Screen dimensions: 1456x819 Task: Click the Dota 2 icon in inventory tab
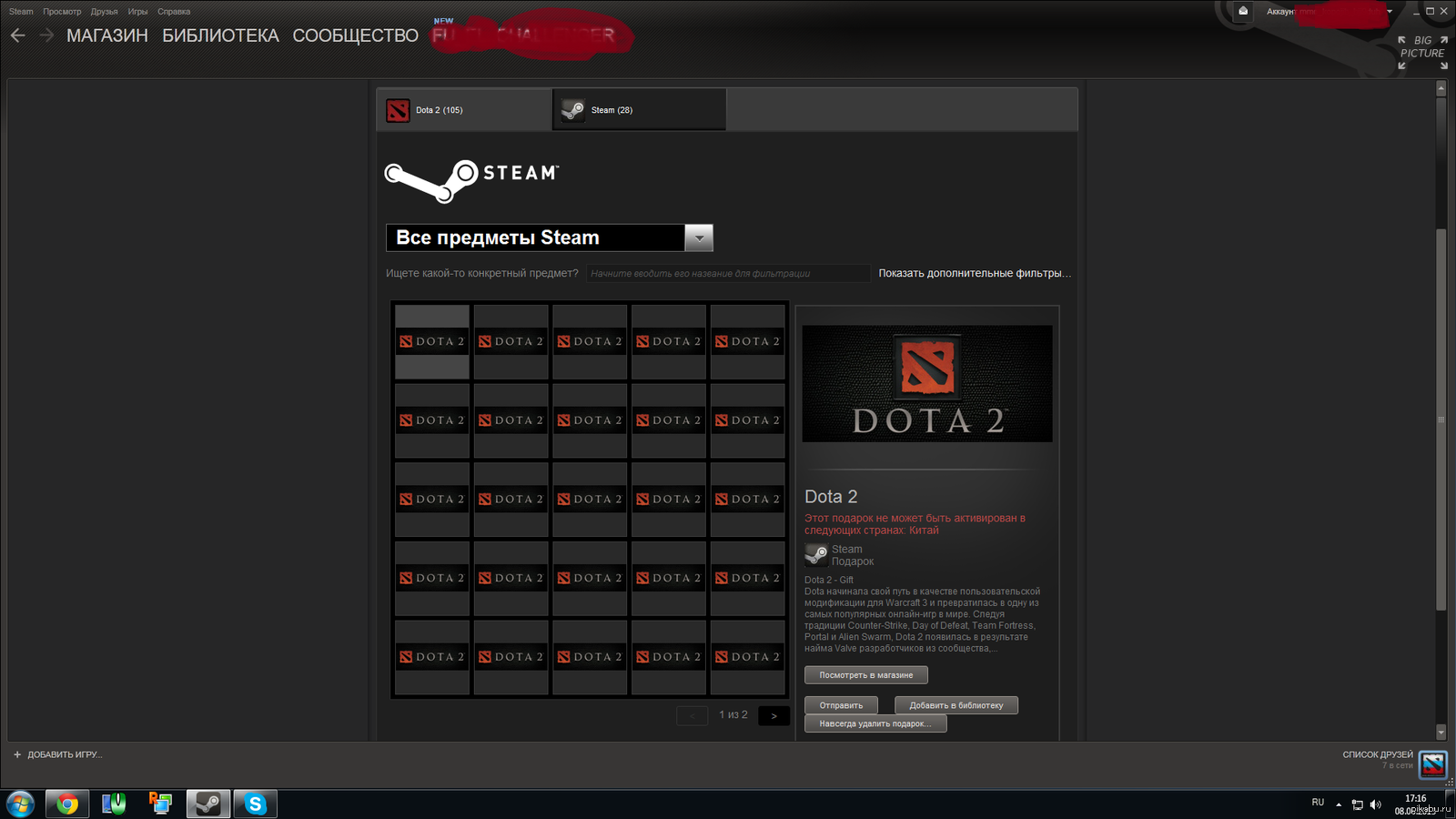click(398, 110)
